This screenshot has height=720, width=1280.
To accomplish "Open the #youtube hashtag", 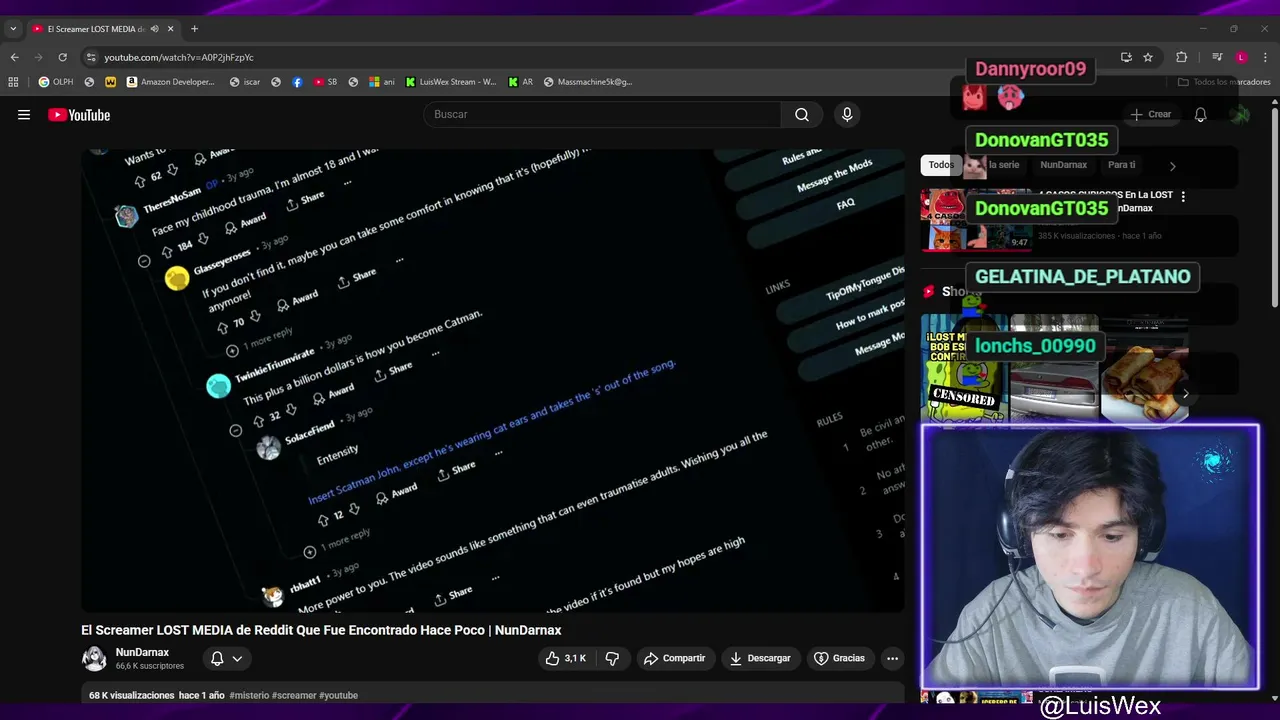I will click(338, 695).
